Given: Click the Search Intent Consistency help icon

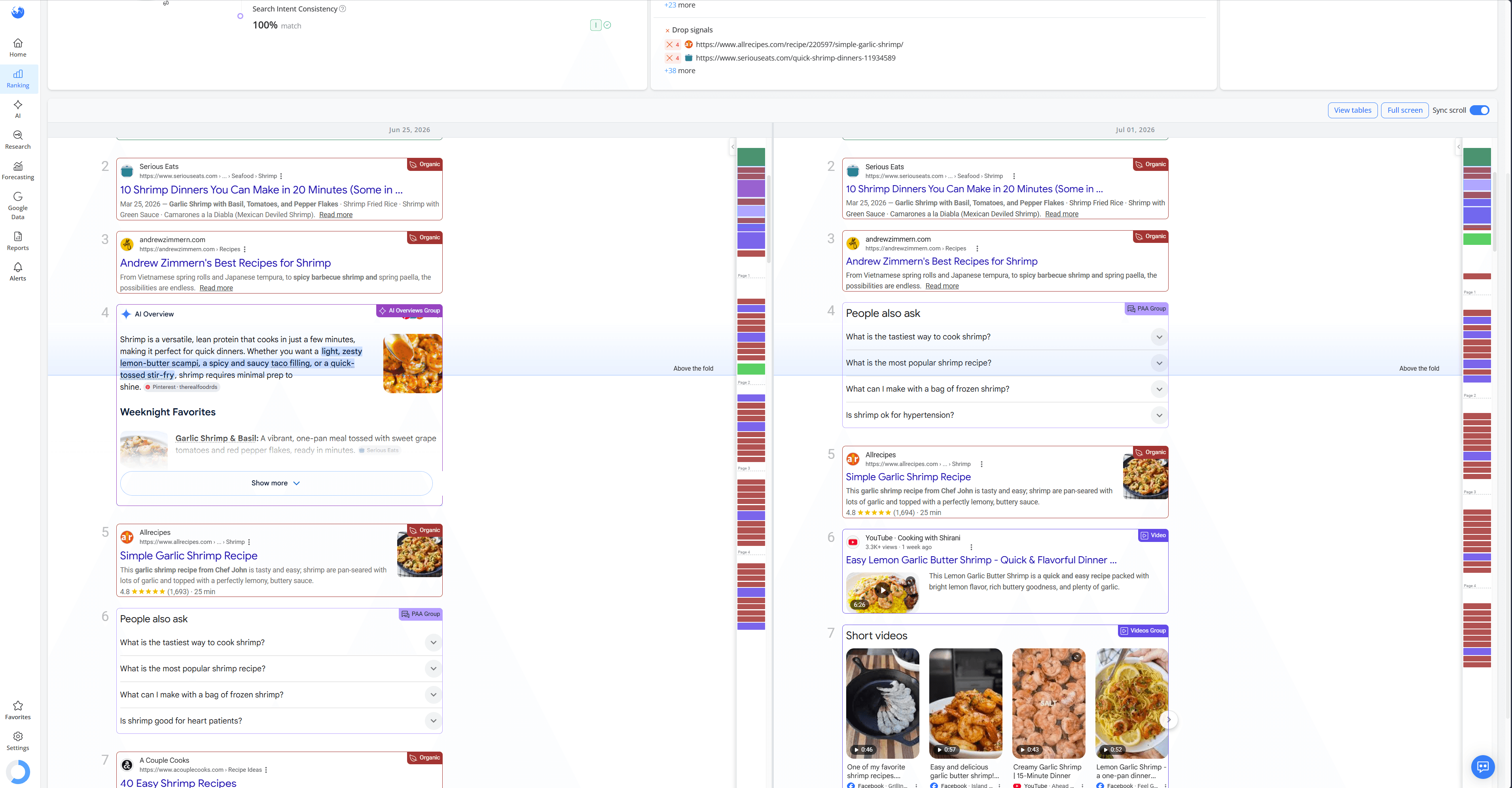Looking at the screenshot, I should point(343,9).
